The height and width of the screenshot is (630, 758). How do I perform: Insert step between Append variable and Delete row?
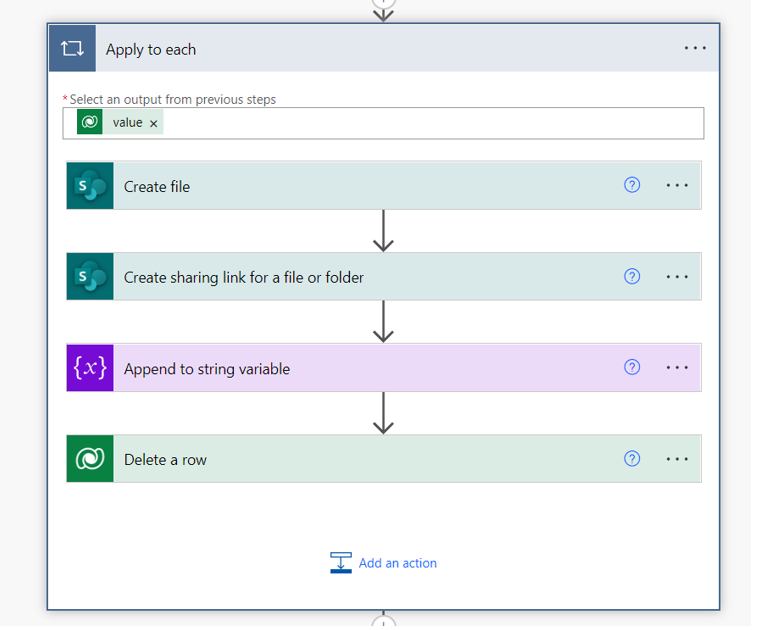pyautogui.click(x=383, y=413)
